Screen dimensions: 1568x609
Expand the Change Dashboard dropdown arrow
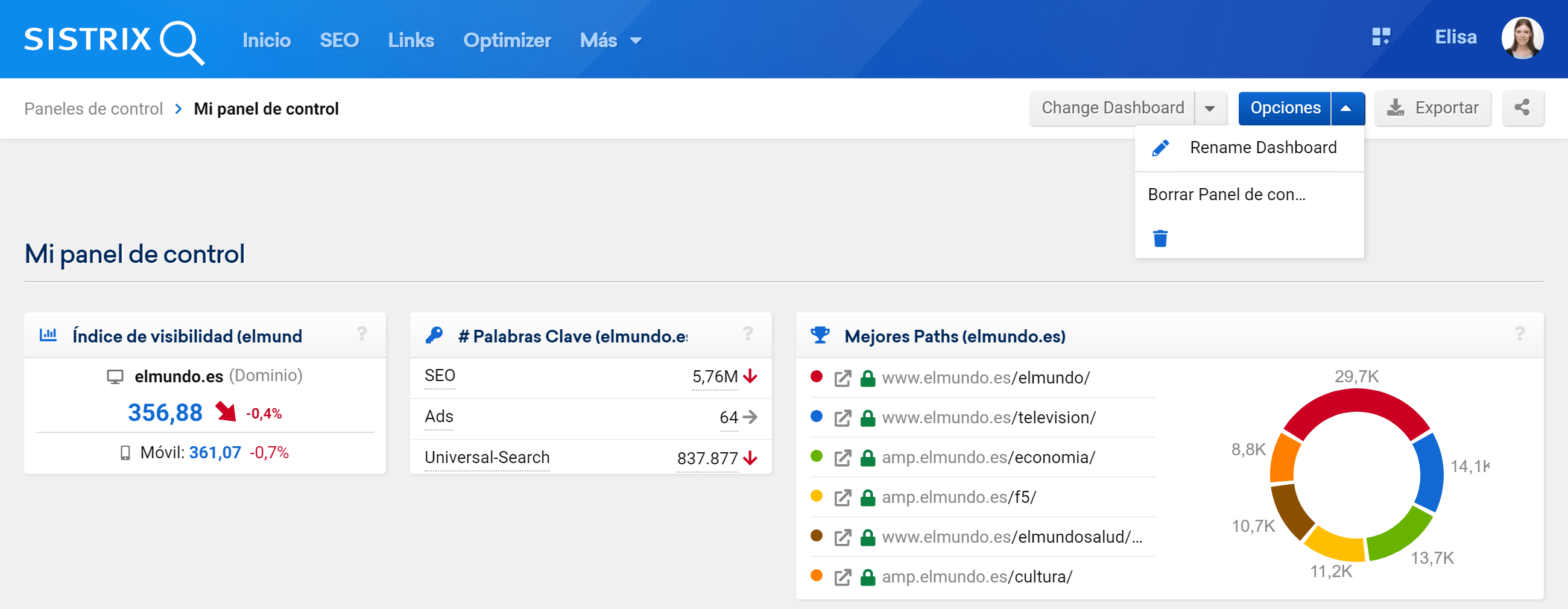pyautogui.click(x=1210, y=109)
